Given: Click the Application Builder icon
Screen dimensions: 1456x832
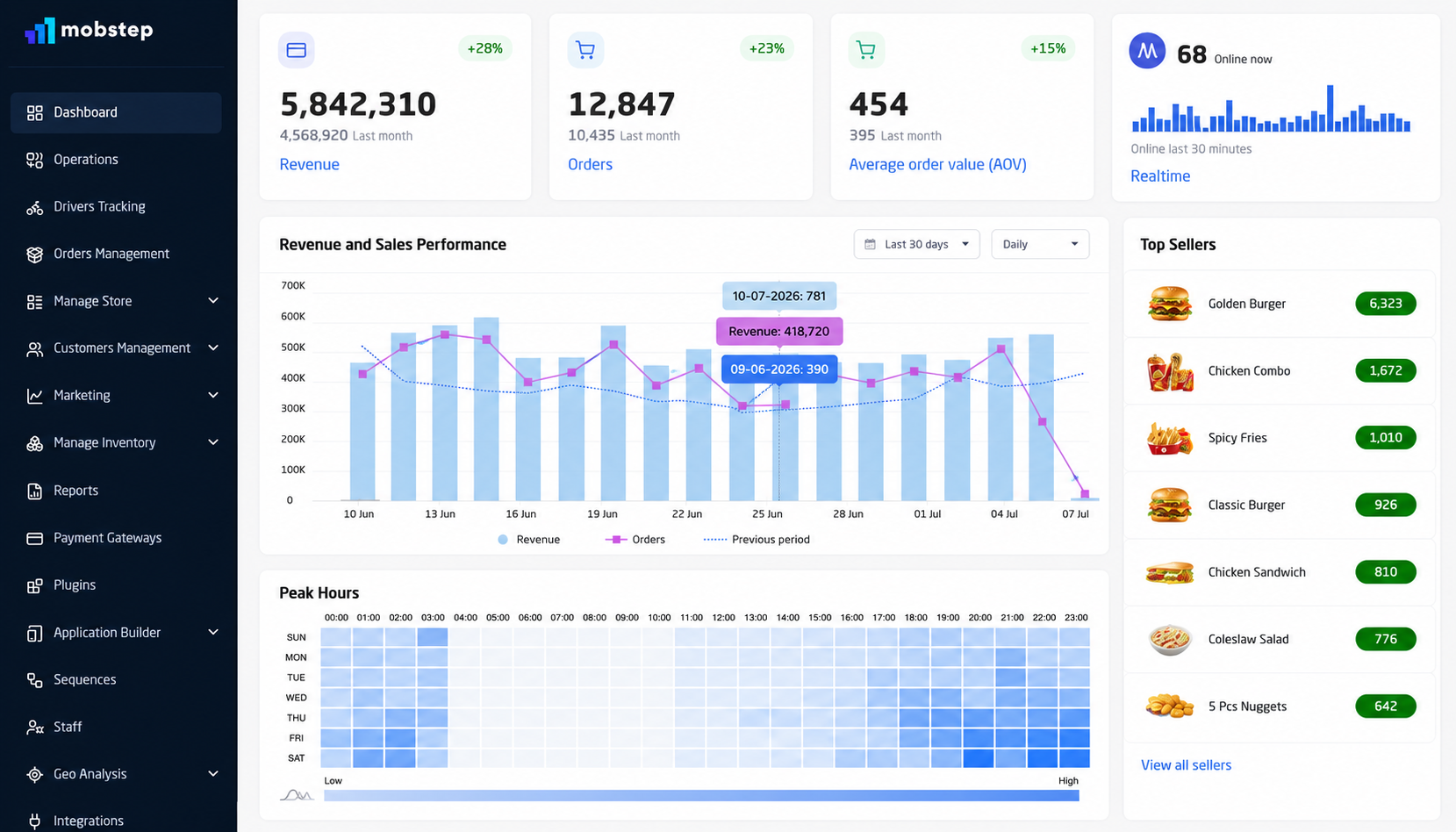Looking at the screenshot, I should (x=35, y=633).
